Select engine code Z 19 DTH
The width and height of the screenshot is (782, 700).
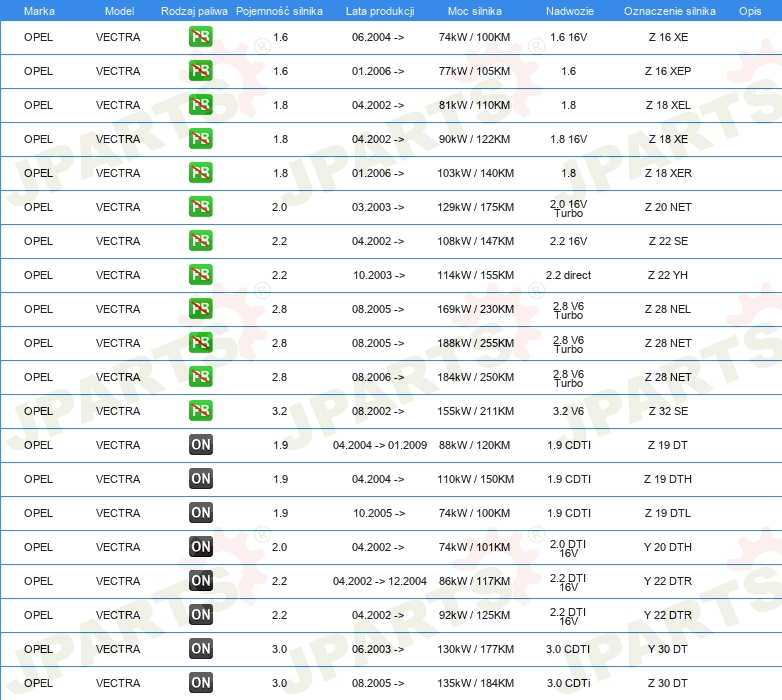pos(667,479)
